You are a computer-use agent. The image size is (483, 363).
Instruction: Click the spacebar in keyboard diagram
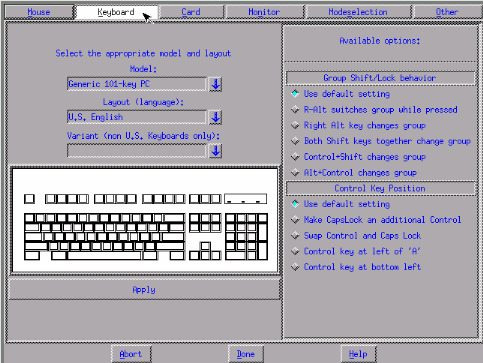(x=104, y=256)
